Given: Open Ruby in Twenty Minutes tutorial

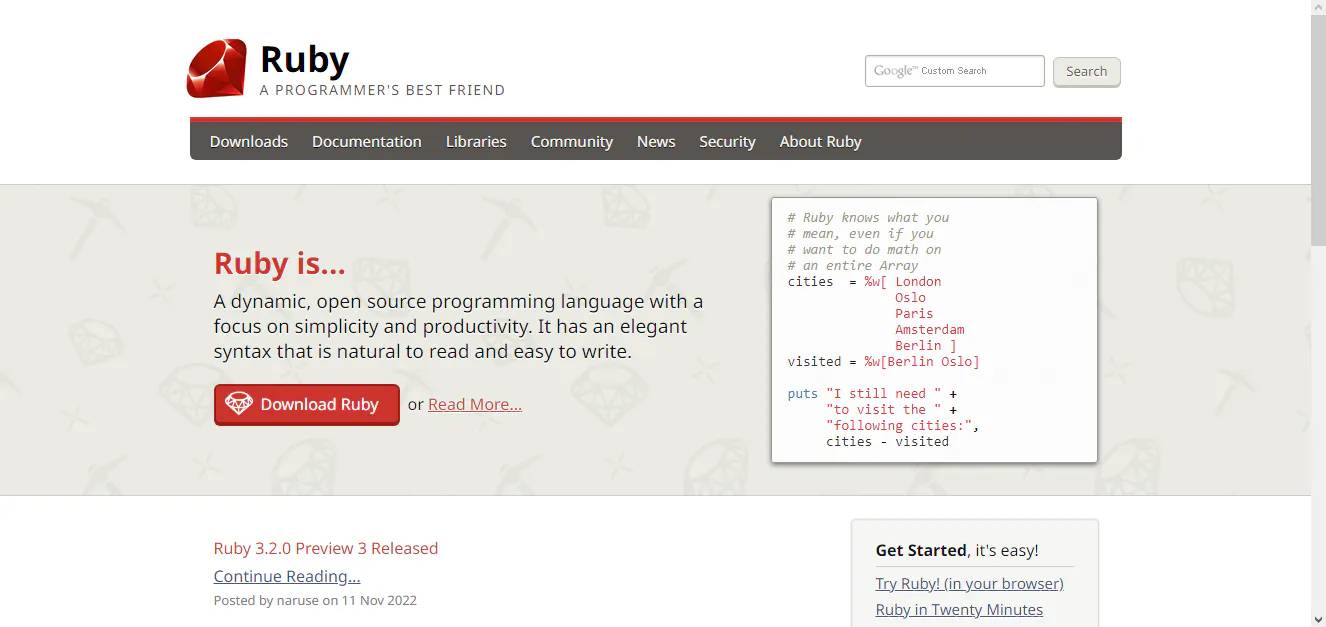Looking at the screenshot, I should pos(959,609).
